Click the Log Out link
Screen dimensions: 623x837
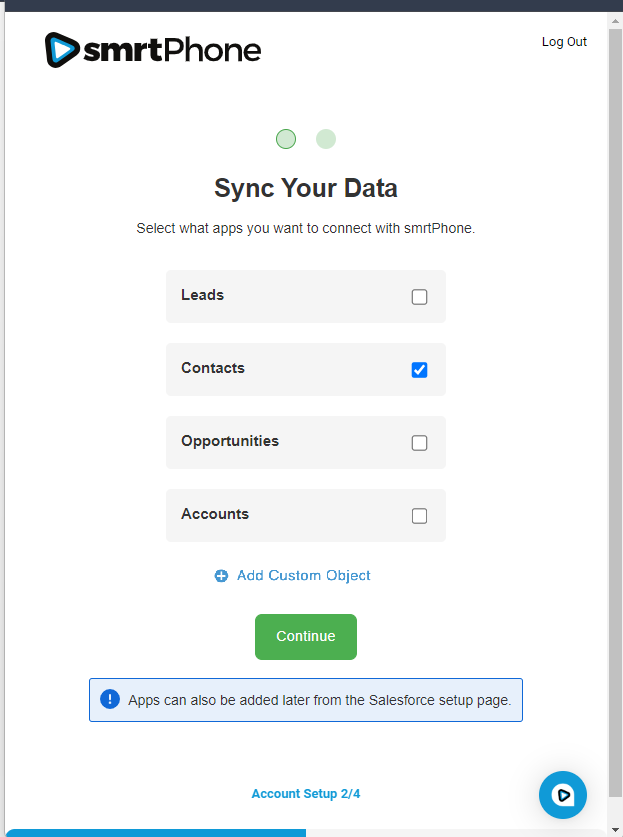click(564, 42)
